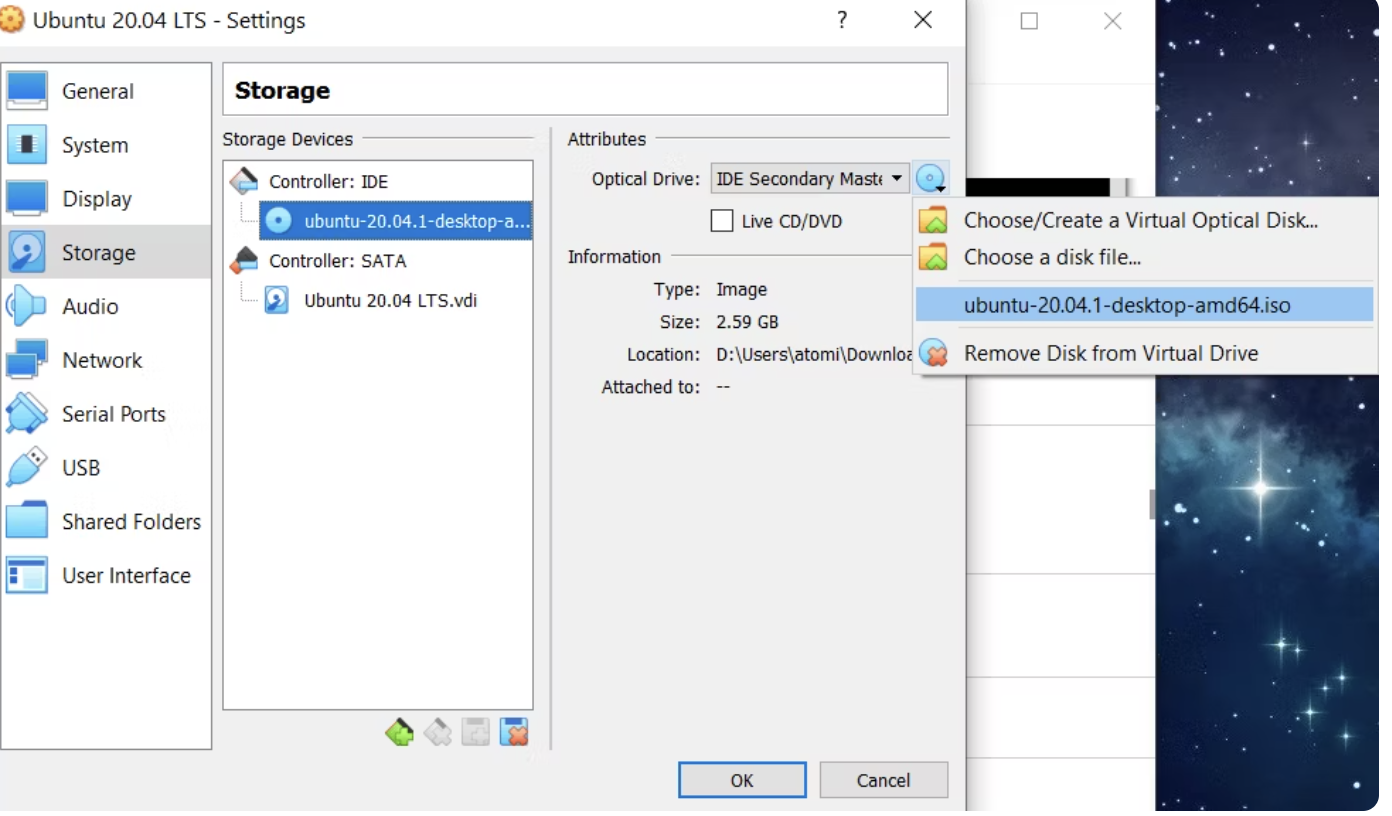Click the optical disk chooser icon

click(x=931, y=179)
